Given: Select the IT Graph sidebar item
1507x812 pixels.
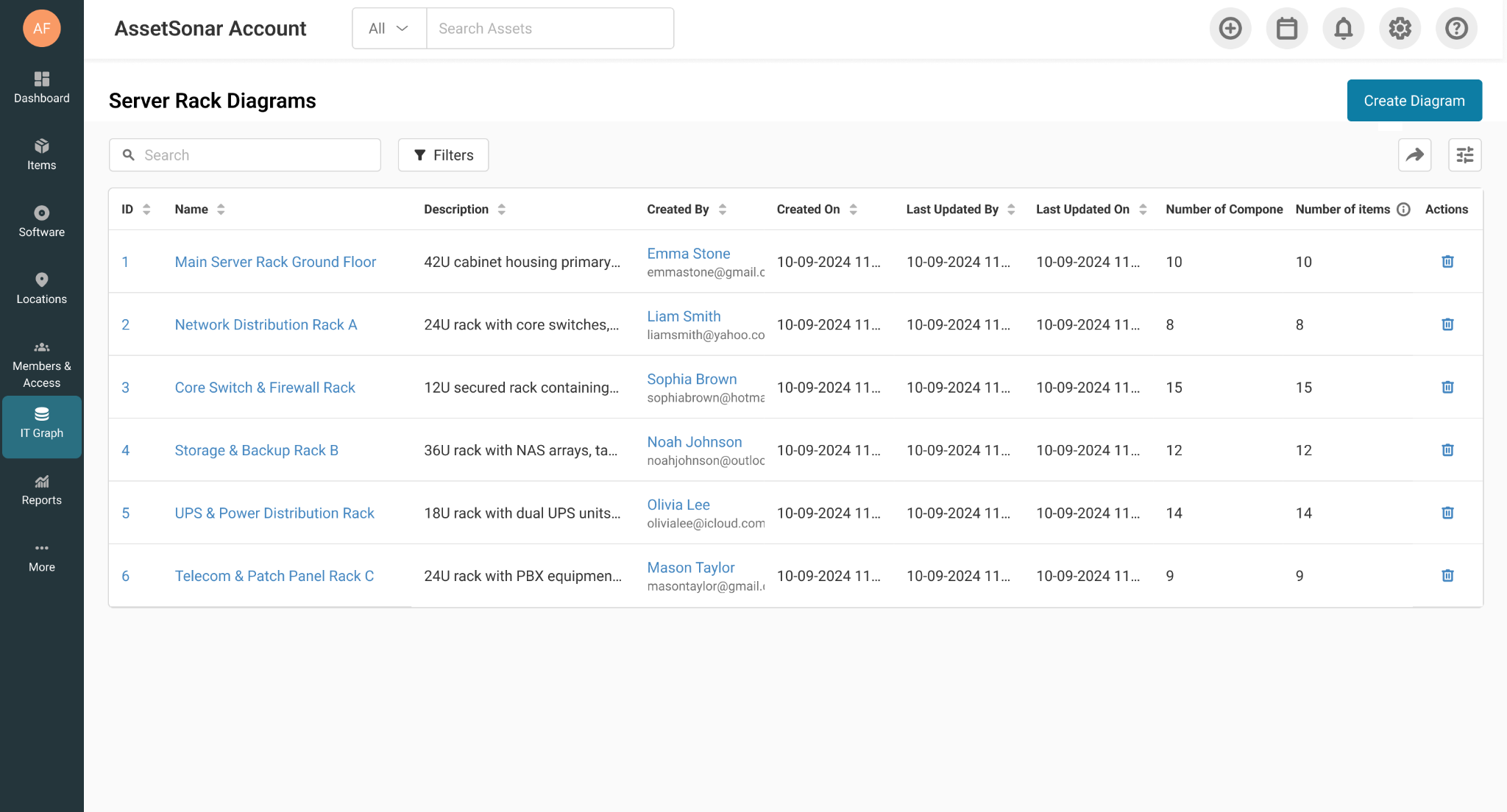Looking at the screenshot, I should tap(42, 427).
